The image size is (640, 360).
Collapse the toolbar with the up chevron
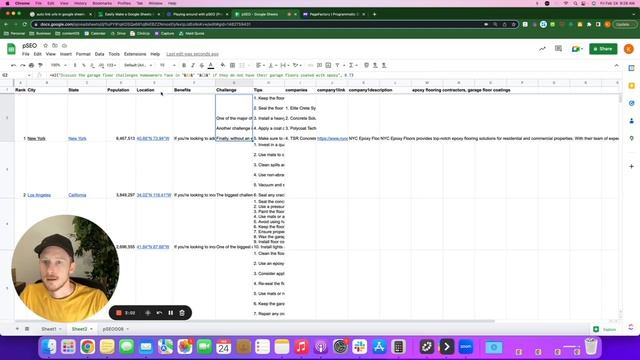pos(616,65)
